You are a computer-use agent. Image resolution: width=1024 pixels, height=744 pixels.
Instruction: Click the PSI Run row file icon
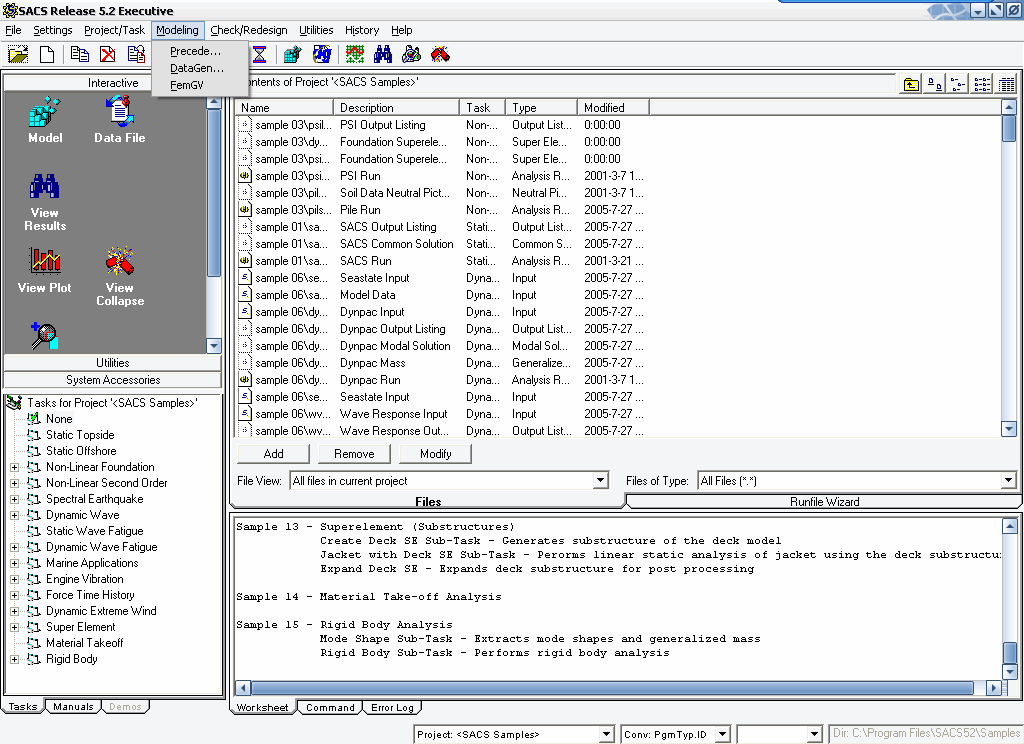(244, 176)
